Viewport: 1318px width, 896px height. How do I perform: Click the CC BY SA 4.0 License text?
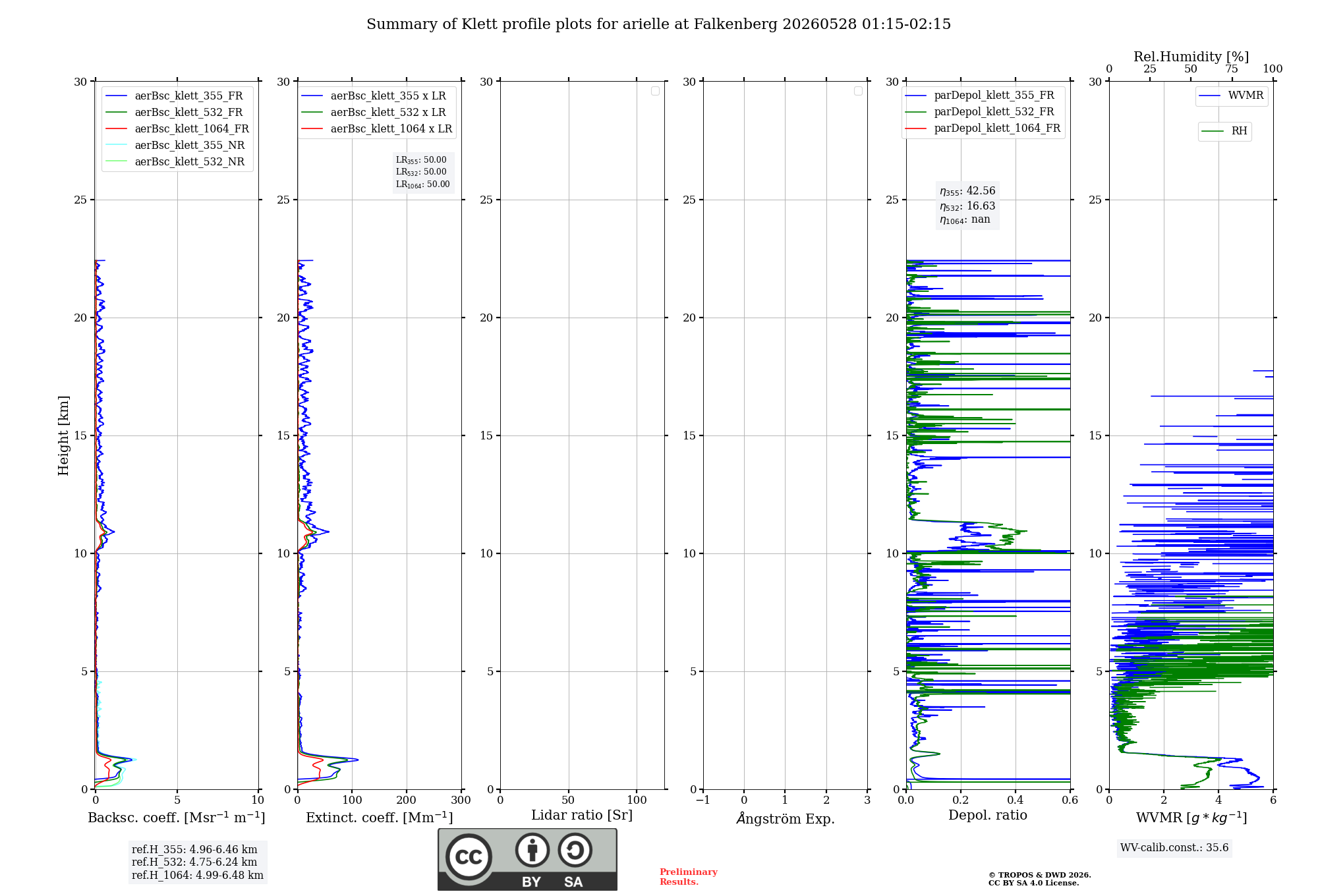[1033, 883]
